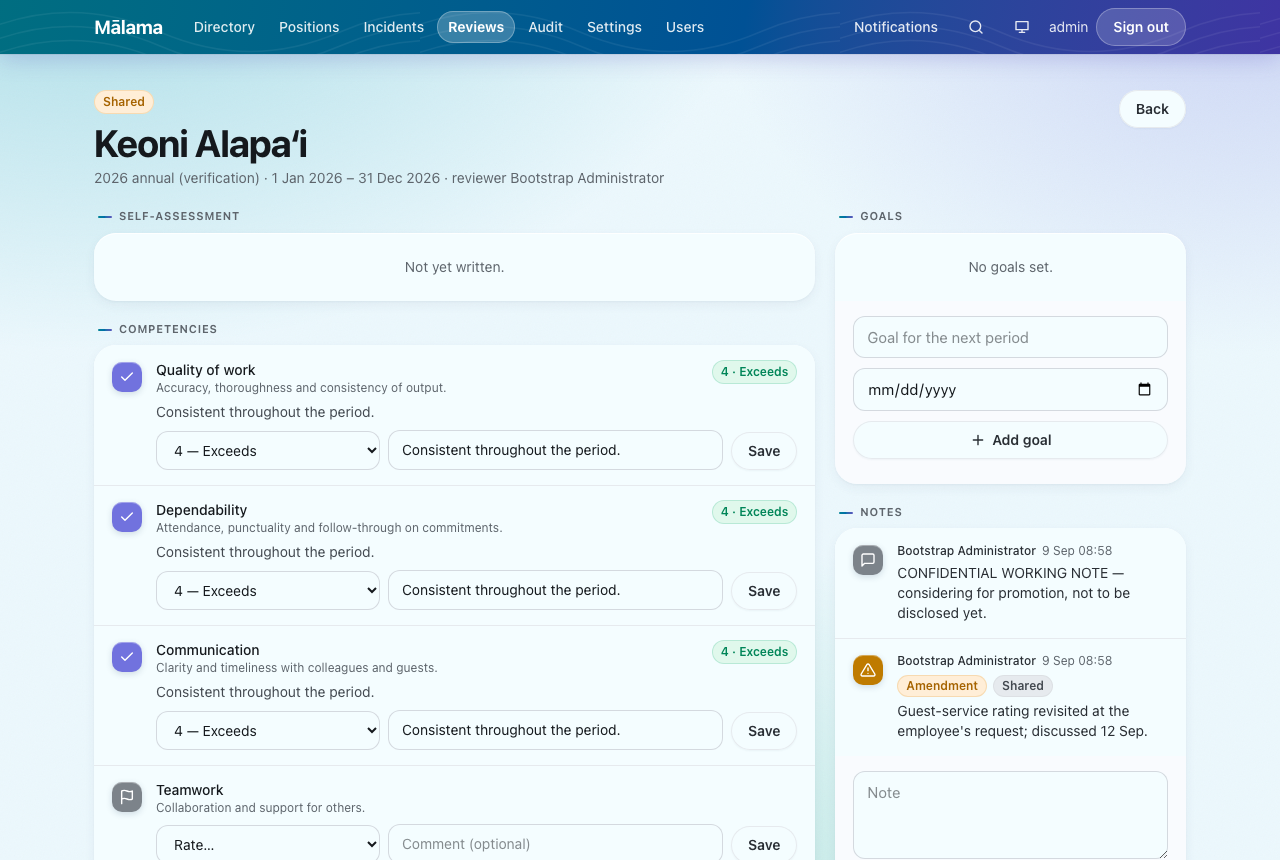This screenshot has height=860, width=1280.
Task: Save the Dependability rating
Action: click(764, 591)
